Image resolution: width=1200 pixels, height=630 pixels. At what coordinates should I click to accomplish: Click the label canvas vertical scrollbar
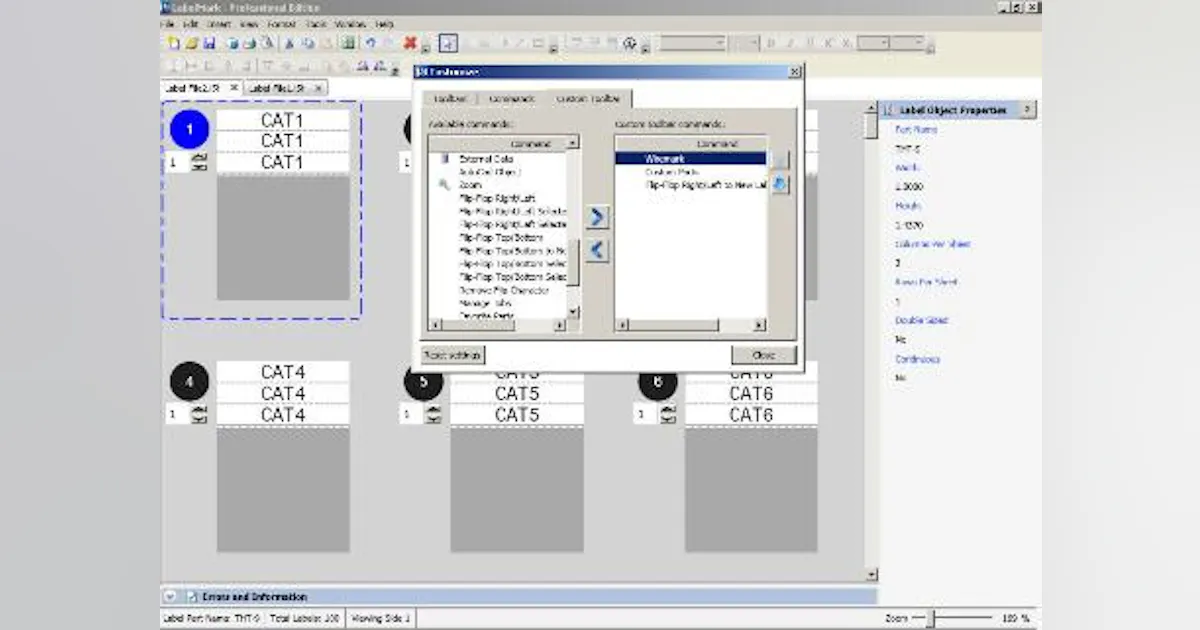click(870, 342)
